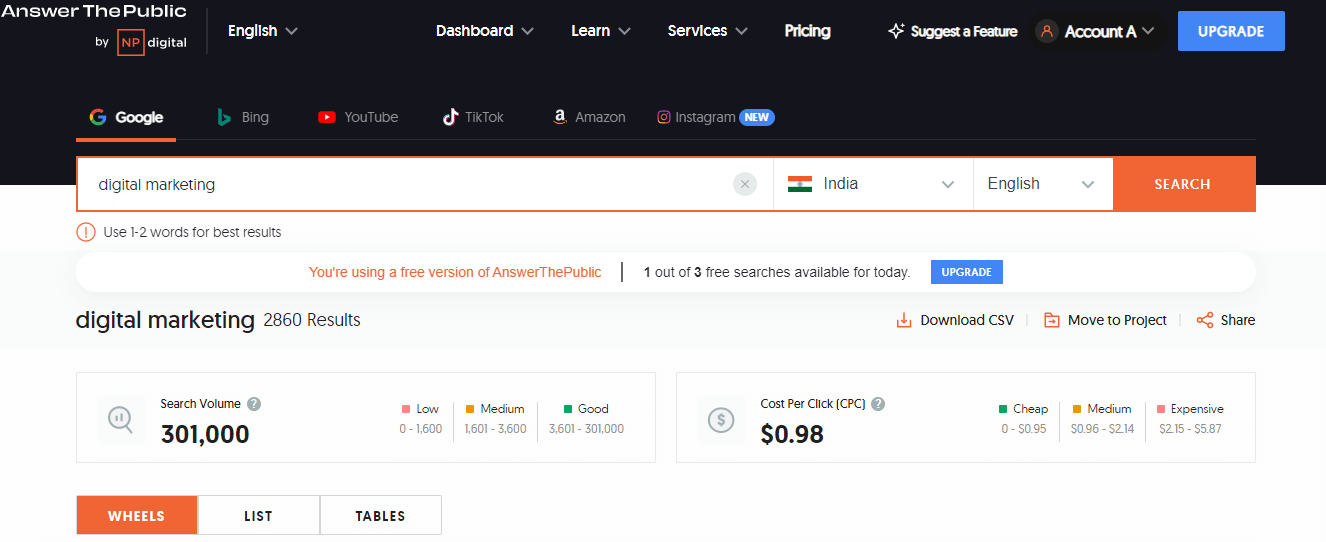Click the top-right UPGRADE button
Viewport: 1326px width, 542px height.
pos(1231,31)
